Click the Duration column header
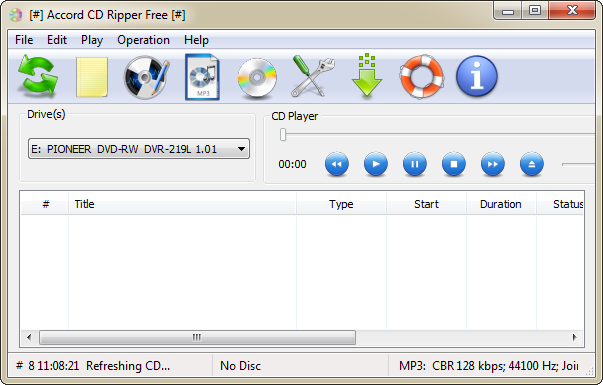This screenshot has width=603, height=385. click(x=501, y=204)
